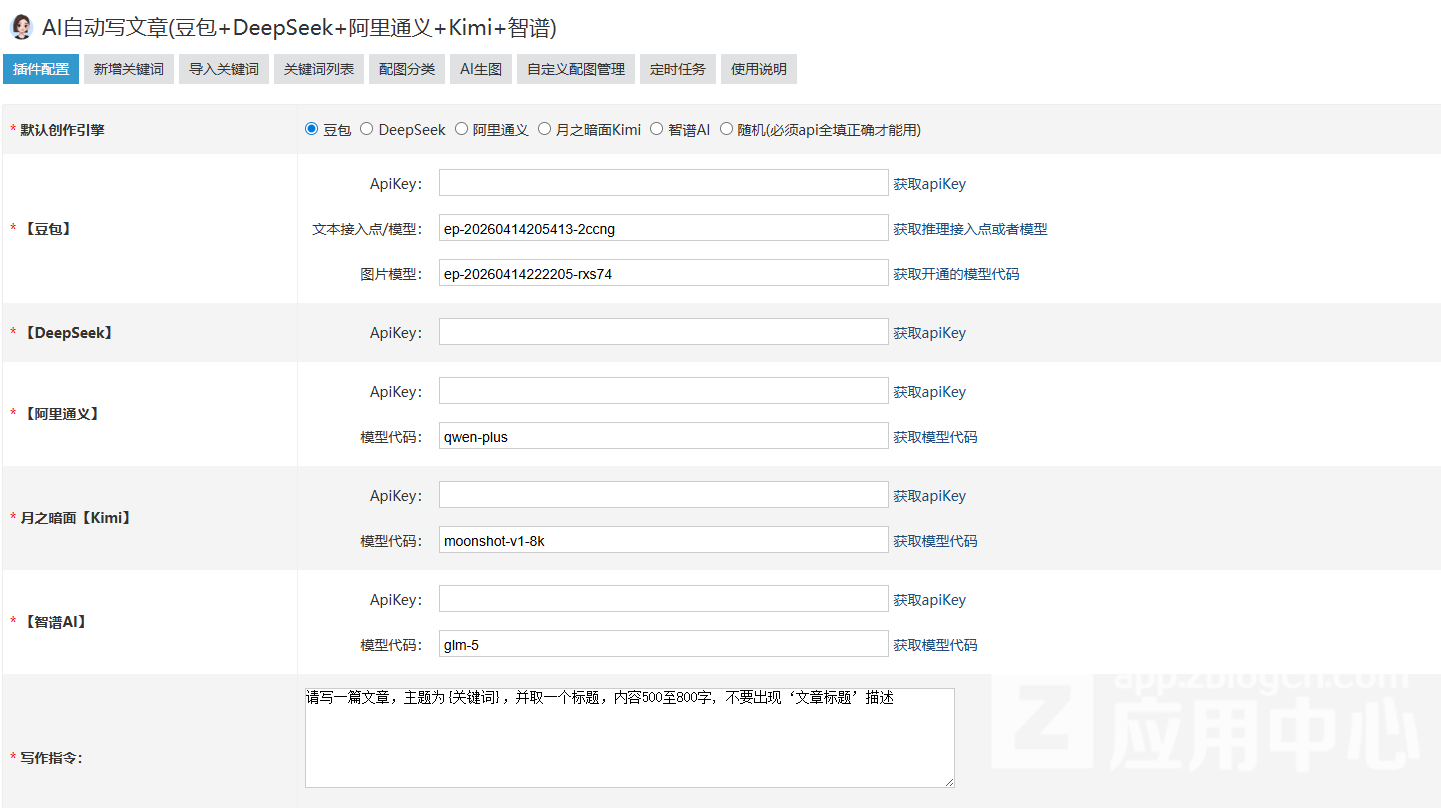Go to the 自定义配图管理 tab
The height and width of the screenshot is (808, 1441).
point(576,69)
